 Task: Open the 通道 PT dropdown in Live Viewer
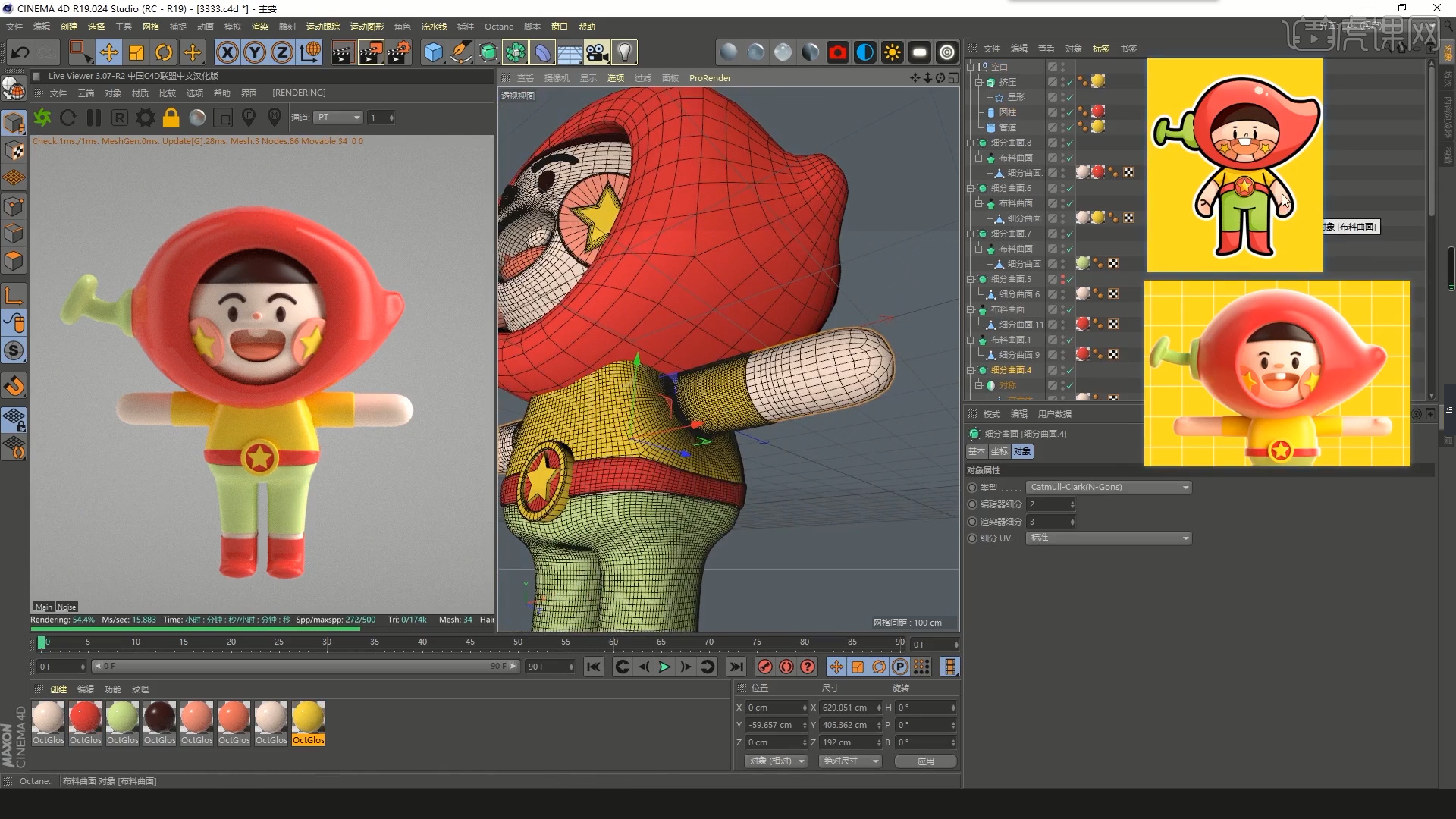point(338,118)
